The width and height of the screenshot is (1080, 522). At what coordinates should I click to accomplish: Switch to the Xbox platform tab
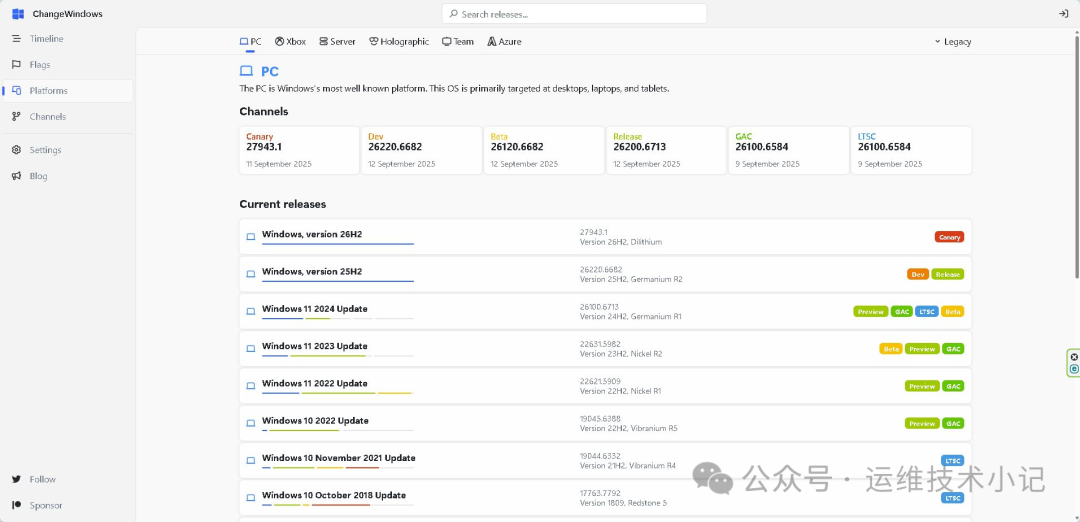point(290,42)
